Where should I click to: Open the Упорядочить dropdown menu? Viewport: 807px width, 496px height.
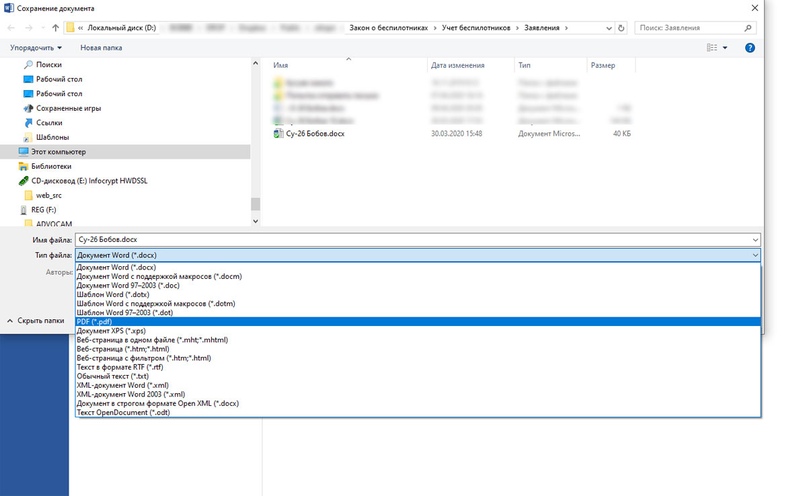35,47
